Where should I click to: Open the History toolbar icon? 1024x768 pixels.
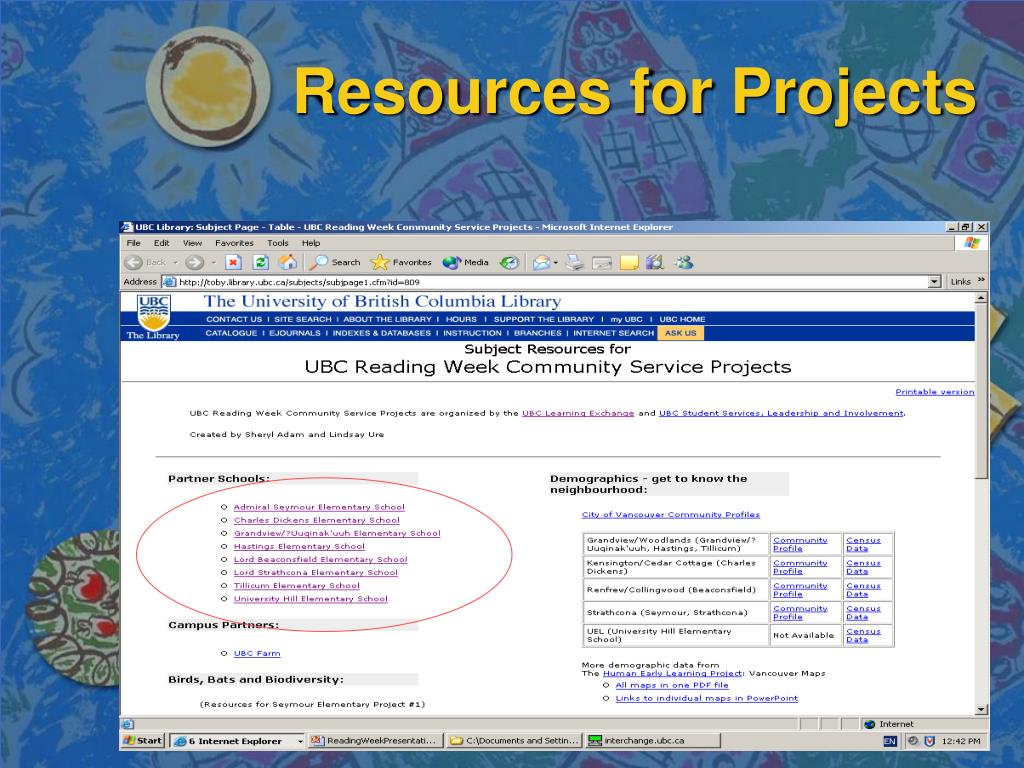click(x=509, y=263)
